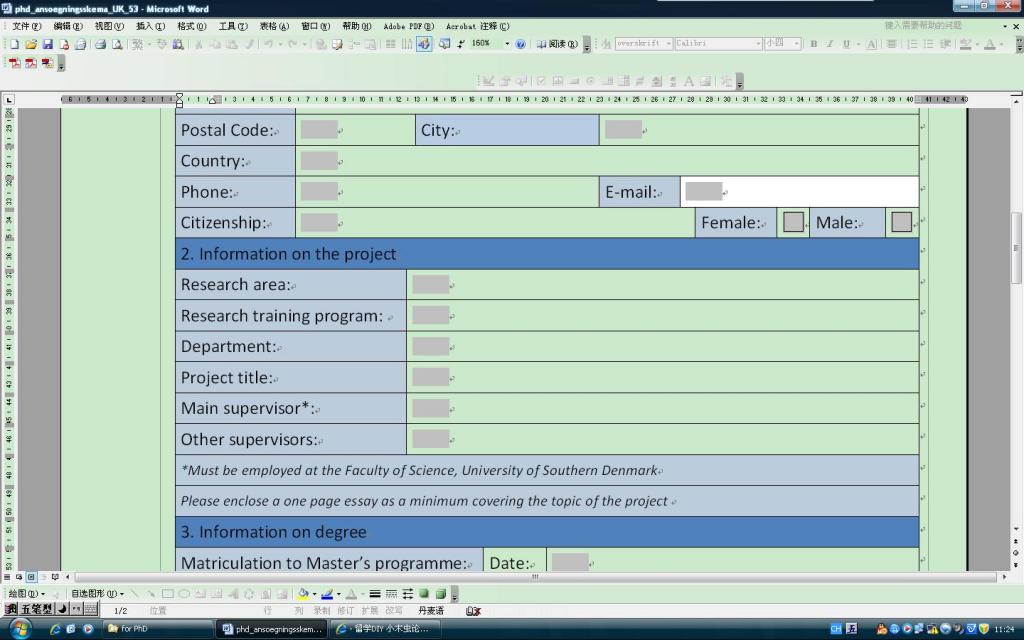Open a file with the Open folder icon
The width and height of the screenshot is (1024, 640).
pyautogui.click(x=31, y=44)
